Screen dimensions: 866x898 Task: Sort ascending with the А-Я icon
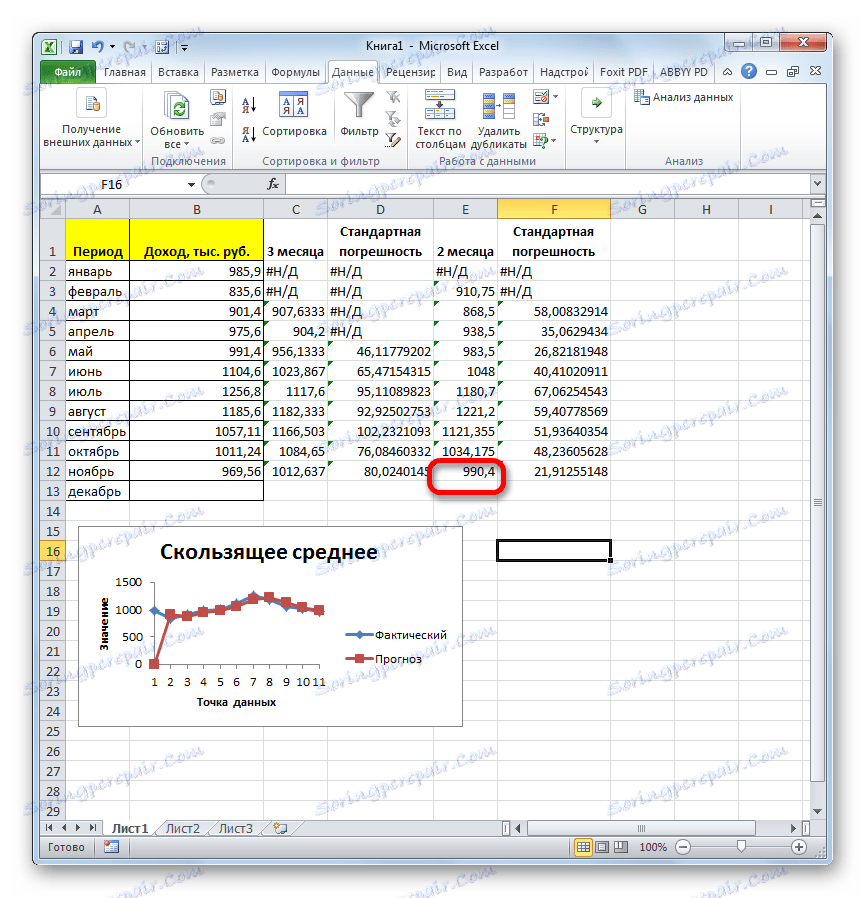(x=249, y=103)
